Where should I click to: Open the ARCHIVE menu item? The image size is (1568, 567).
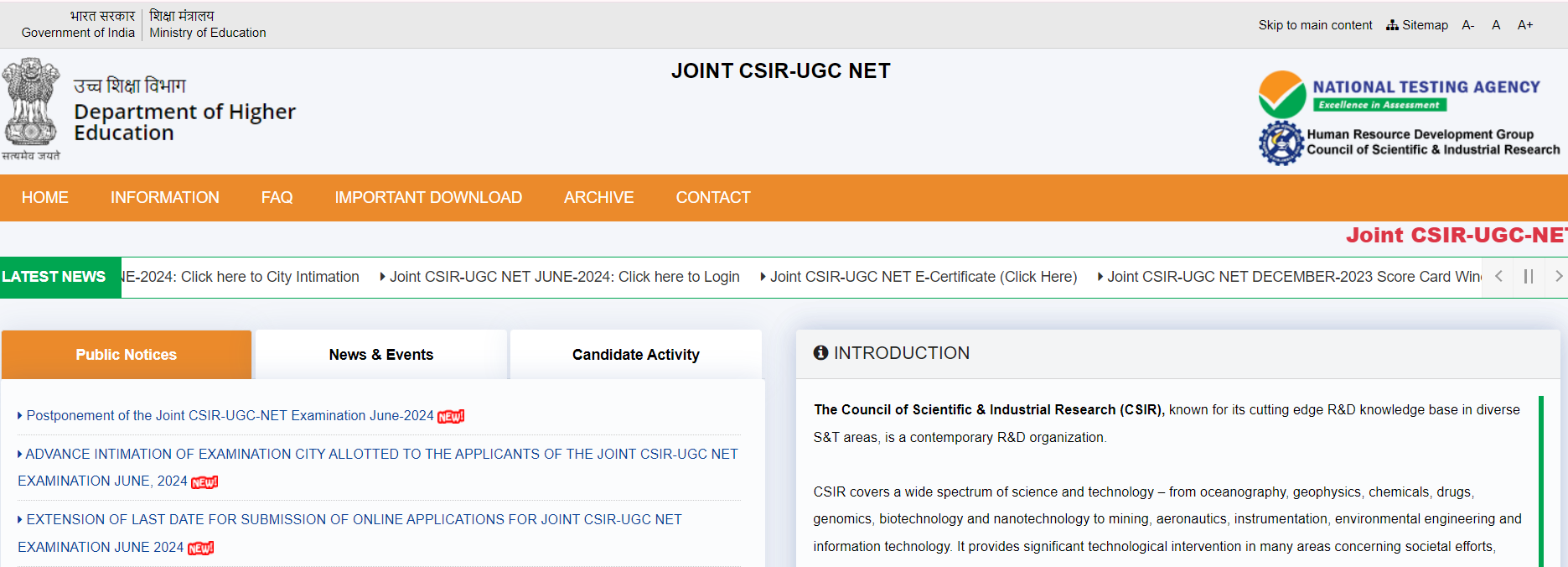(599, 198)
